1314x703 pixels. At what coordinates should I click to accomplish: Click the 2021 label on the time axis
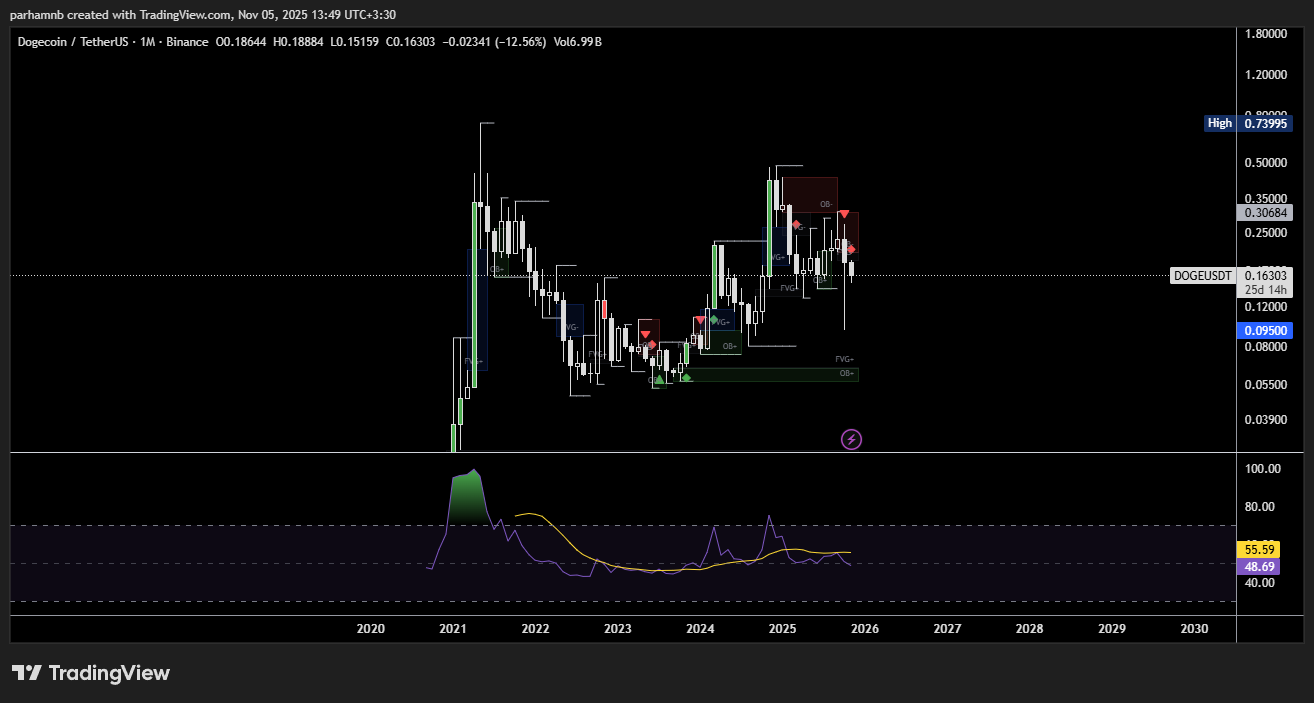coord(453,629)
